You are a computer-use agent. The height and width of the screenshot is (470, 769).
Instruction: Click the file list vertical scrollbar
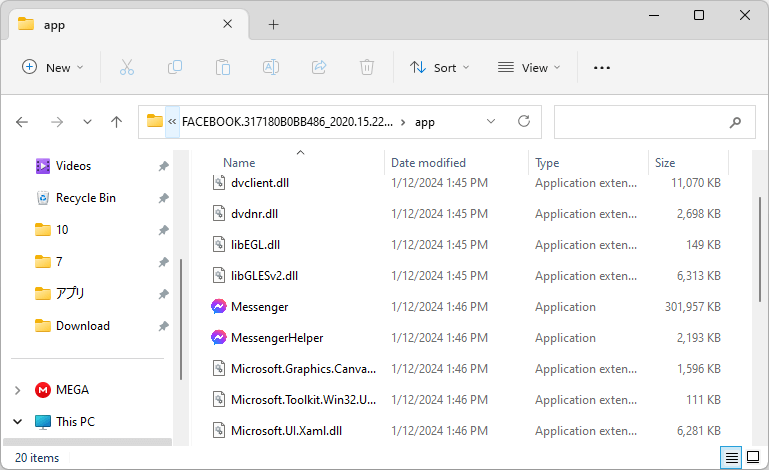pos(760,249)
